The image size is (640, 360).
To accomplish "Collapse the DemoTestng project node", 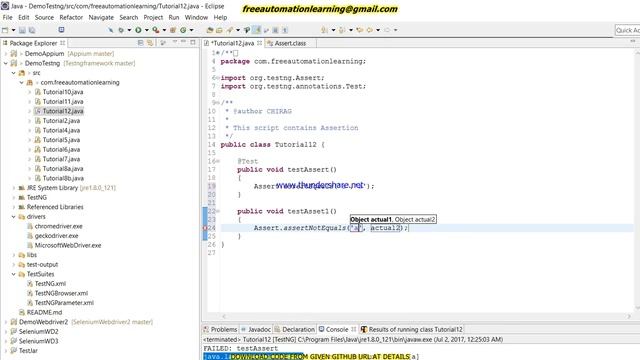I will [6, 63].
